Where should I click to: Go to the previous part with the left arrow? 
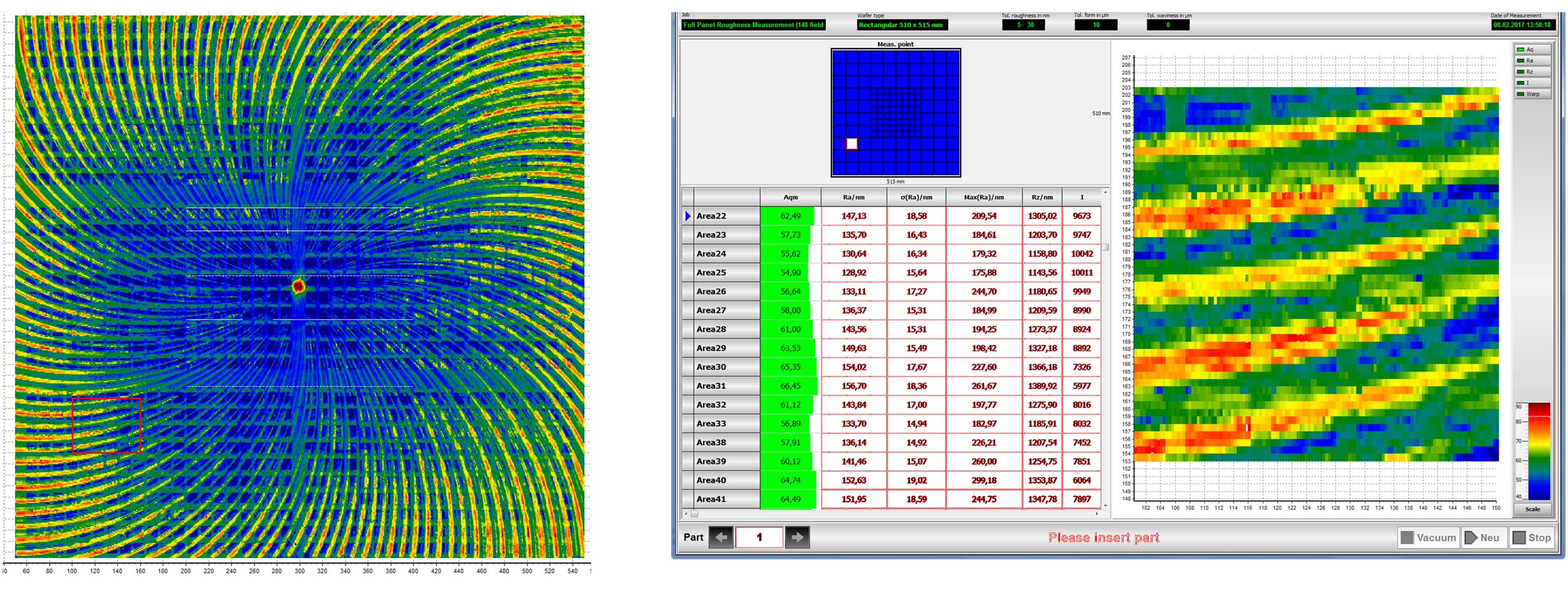[x=721, y=537]
